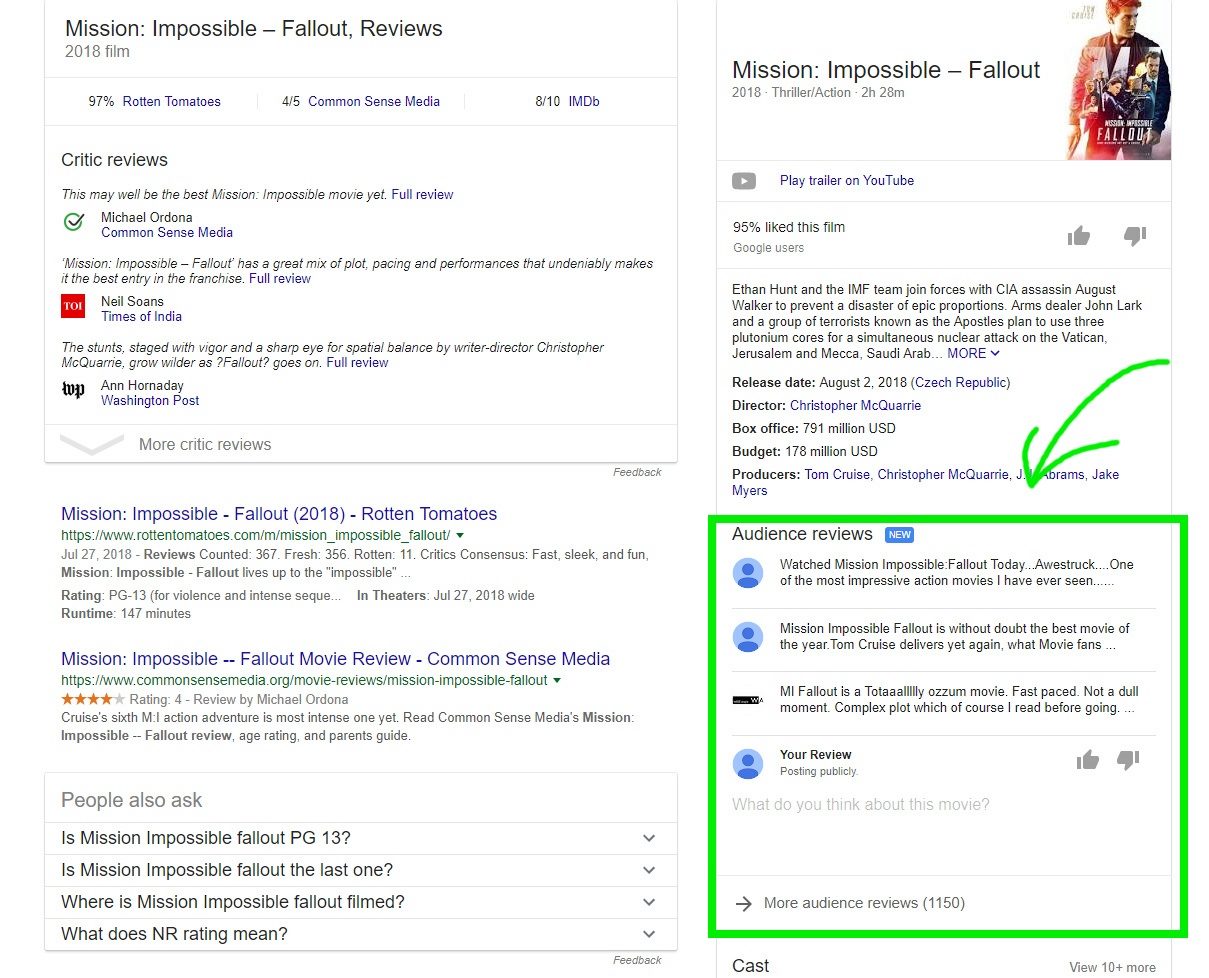This screenshot has height=978, width=1209.
Task: Open producer Tom Cruise link
Action: [x=837, y=474]
